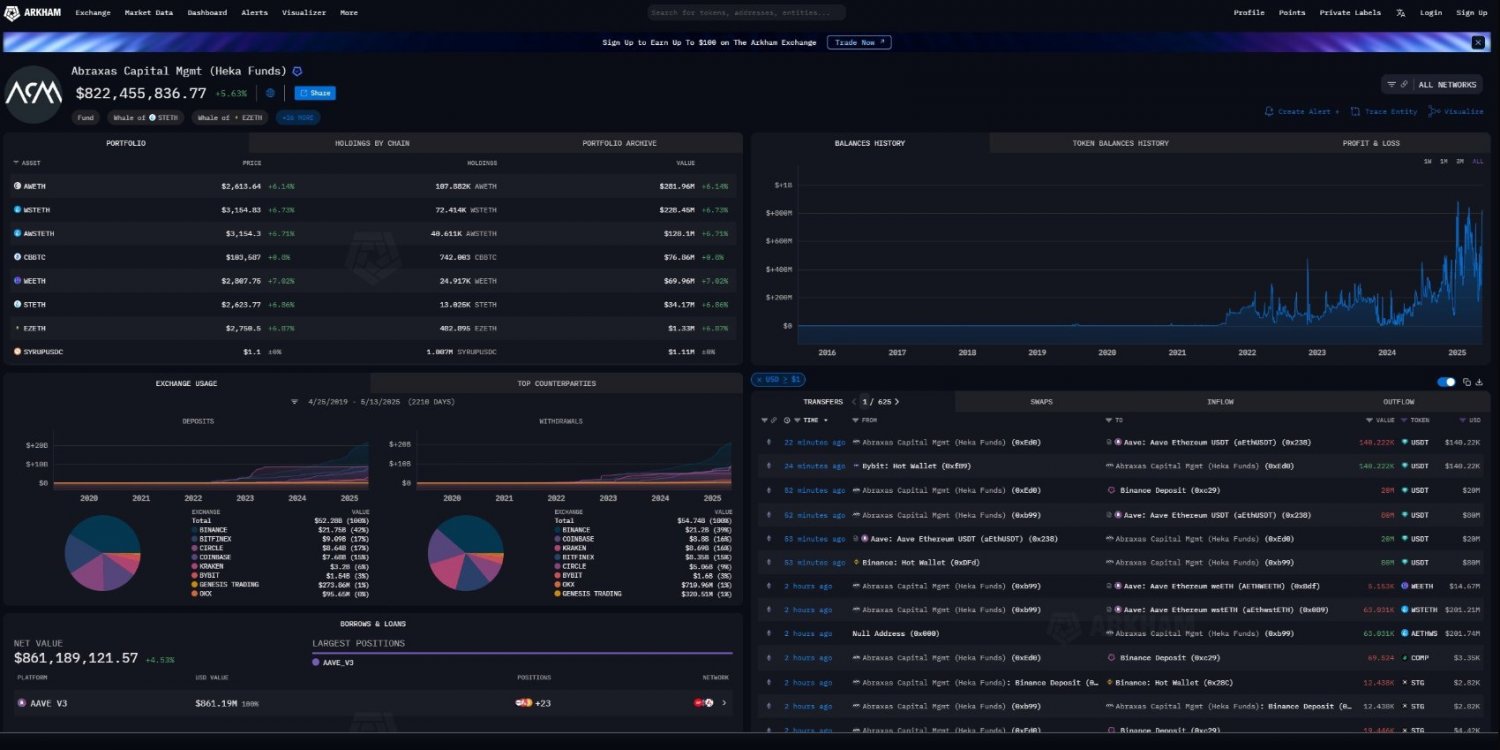The image size is (1500, 750).
Task: Click Trade Now in the promo banner
Action: (858, 42)
